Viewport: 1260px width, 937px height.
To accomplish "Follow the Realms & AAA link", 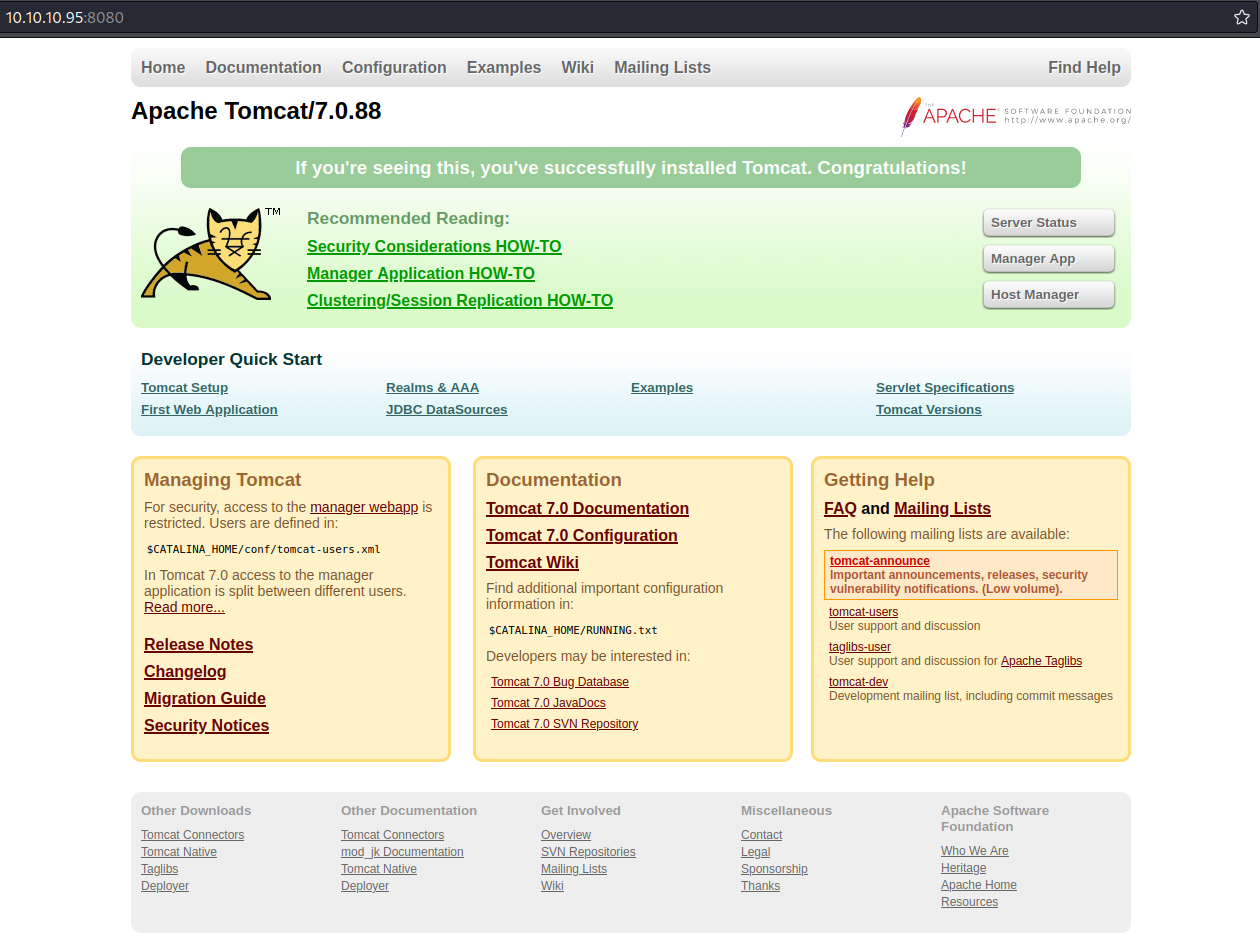I will pos(432,388).
